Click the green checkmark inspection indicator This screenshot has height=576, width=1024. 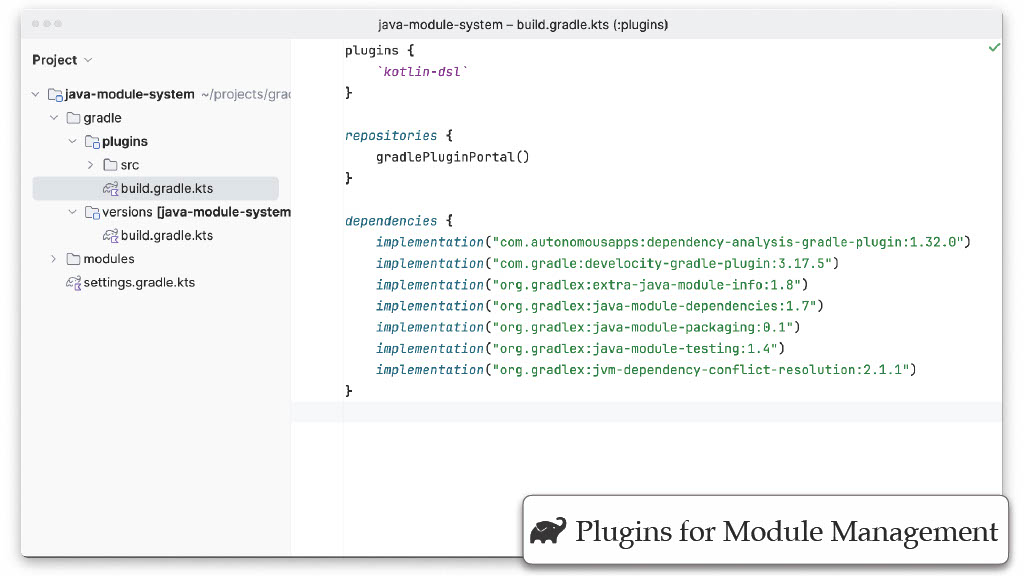tap(994, 48)
